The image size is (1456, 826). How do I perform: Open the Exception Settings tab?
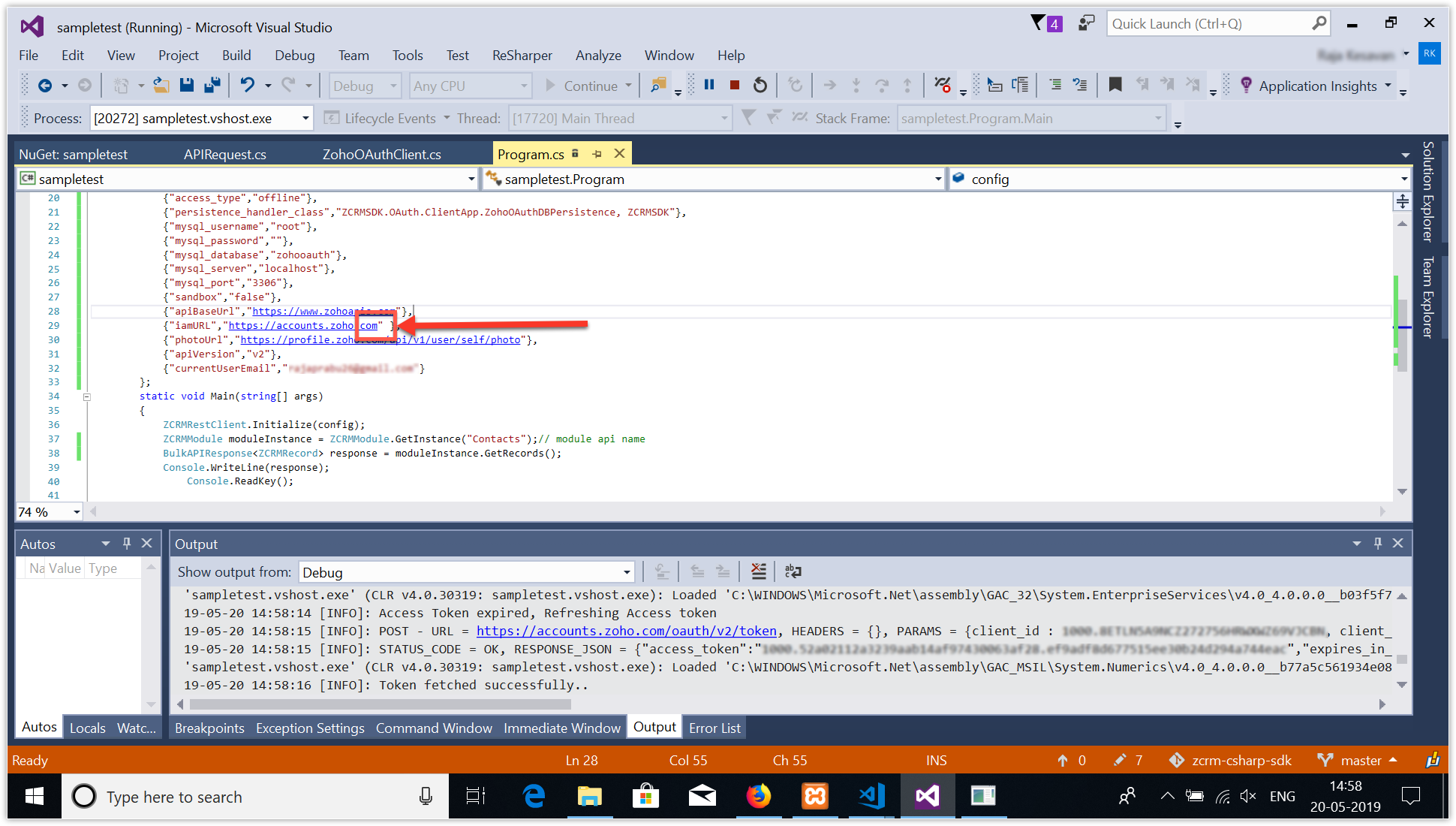click(310, 728)
